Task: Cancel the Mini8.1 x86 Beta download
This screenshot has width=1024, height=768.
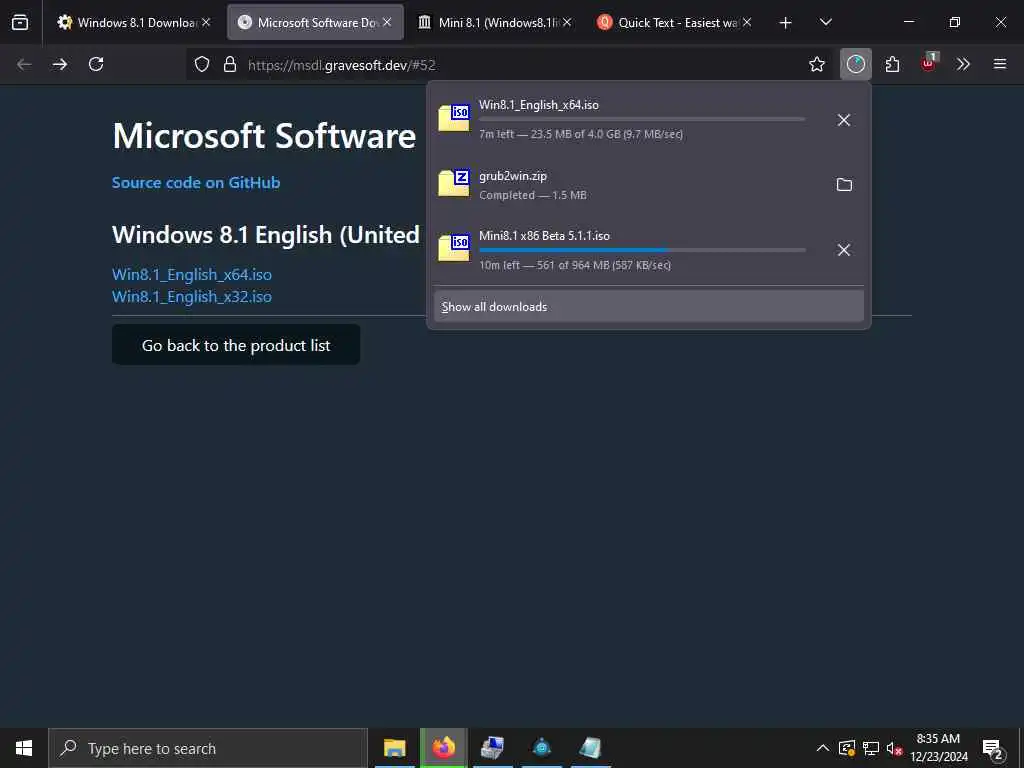Action: click(844, 250)
